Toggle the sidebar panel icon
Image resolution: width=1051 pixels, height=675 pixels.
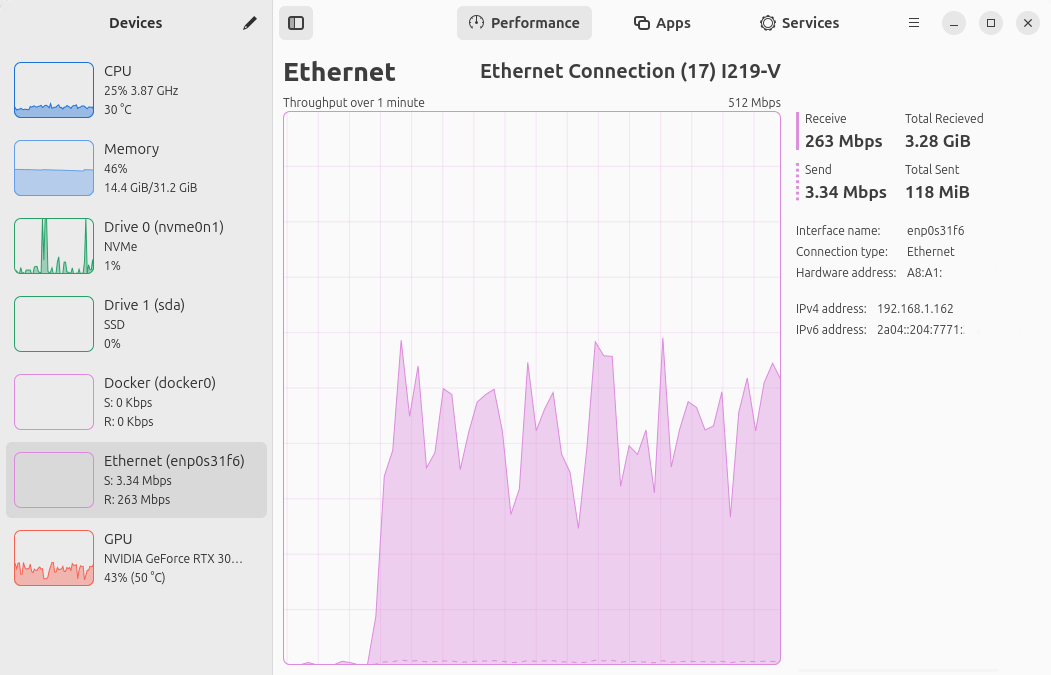point(296,23)
